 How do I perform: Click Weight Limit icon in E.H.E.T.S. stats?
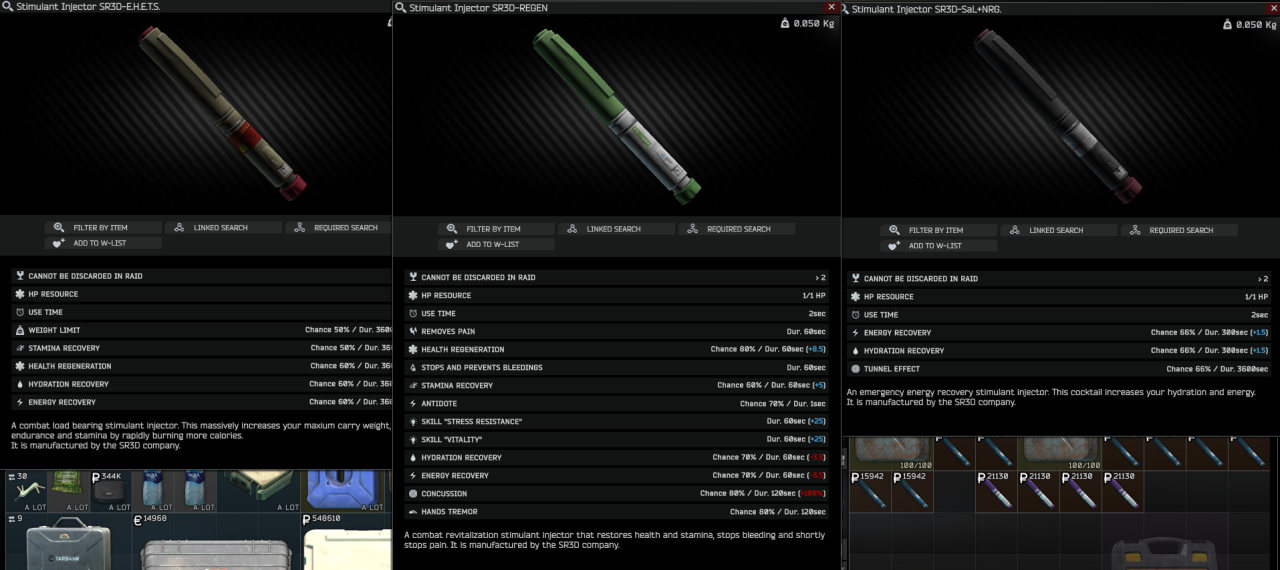(x=20, y=330)
